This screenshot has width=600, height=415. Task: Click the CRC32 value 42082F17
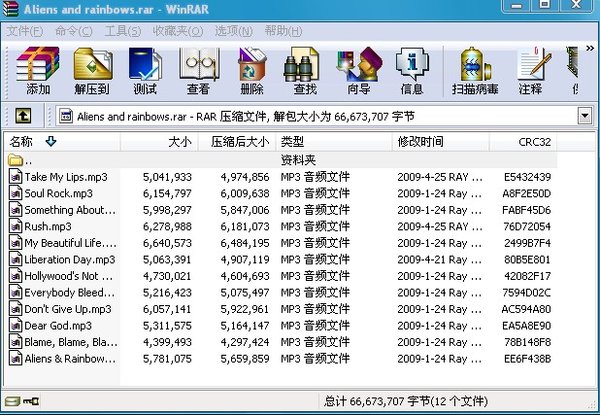point(527,276)
